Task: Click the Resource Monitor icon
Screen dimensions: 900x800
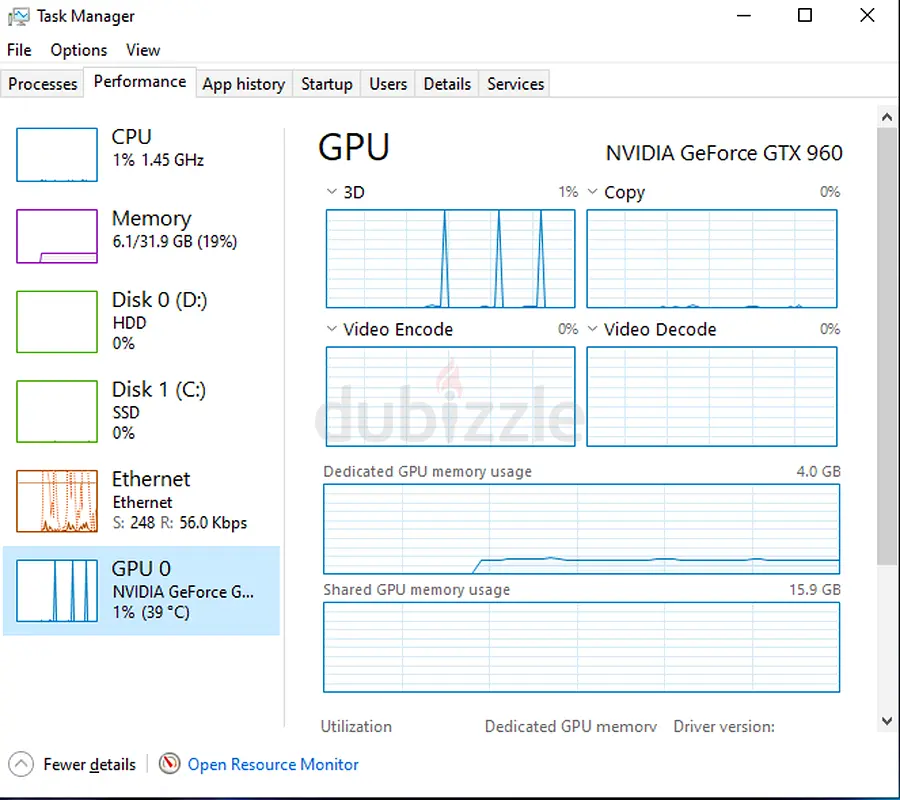Action: [169, 763]
